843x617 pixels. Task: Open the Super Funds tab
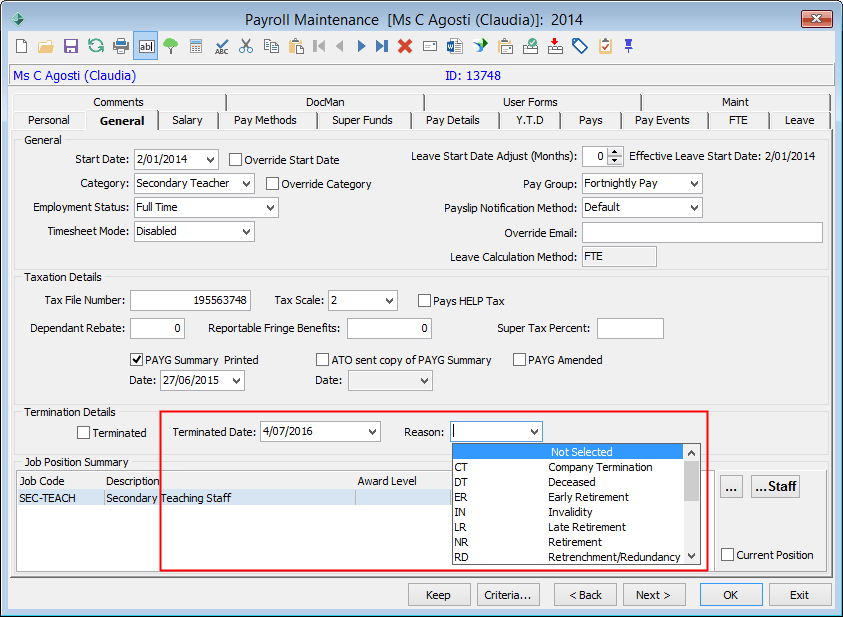[x=362, y=120]
